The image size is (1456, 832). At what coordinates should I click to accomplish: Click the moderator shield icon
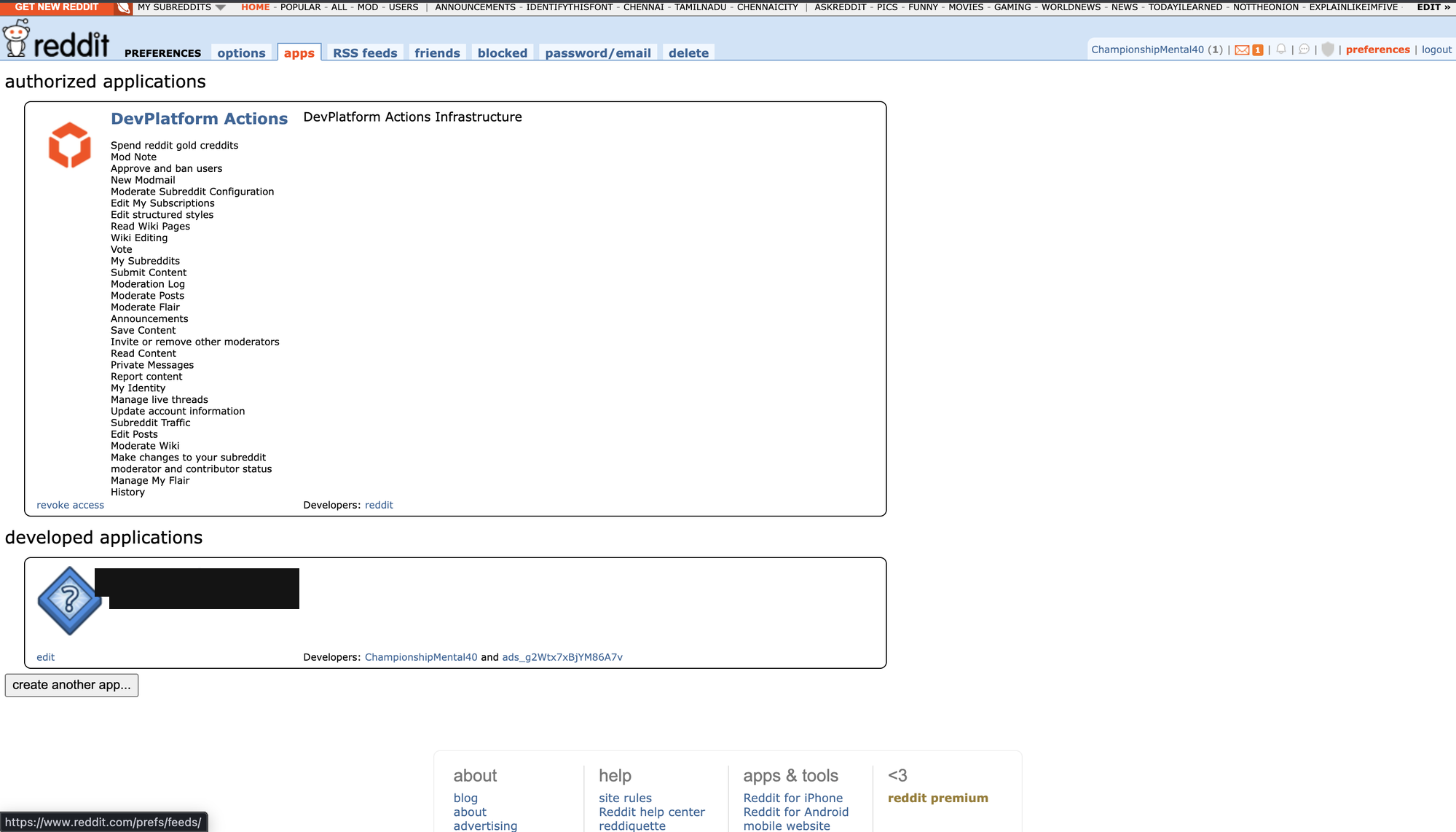tap(1328, 50)
